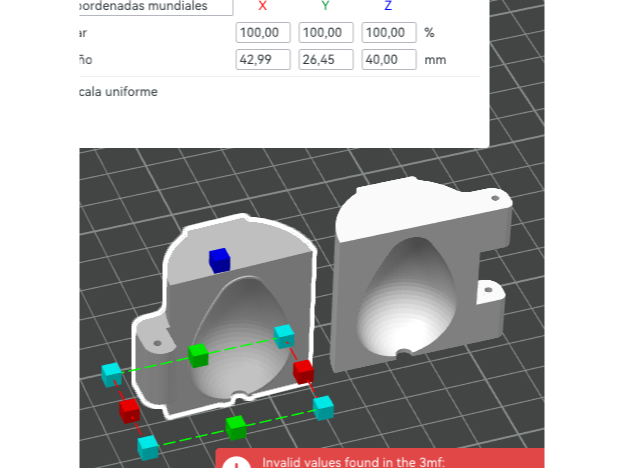This screenshot has height=468, width=624.
Task: Open the world coordinates dropdown
Action: [x=155, y=6]
